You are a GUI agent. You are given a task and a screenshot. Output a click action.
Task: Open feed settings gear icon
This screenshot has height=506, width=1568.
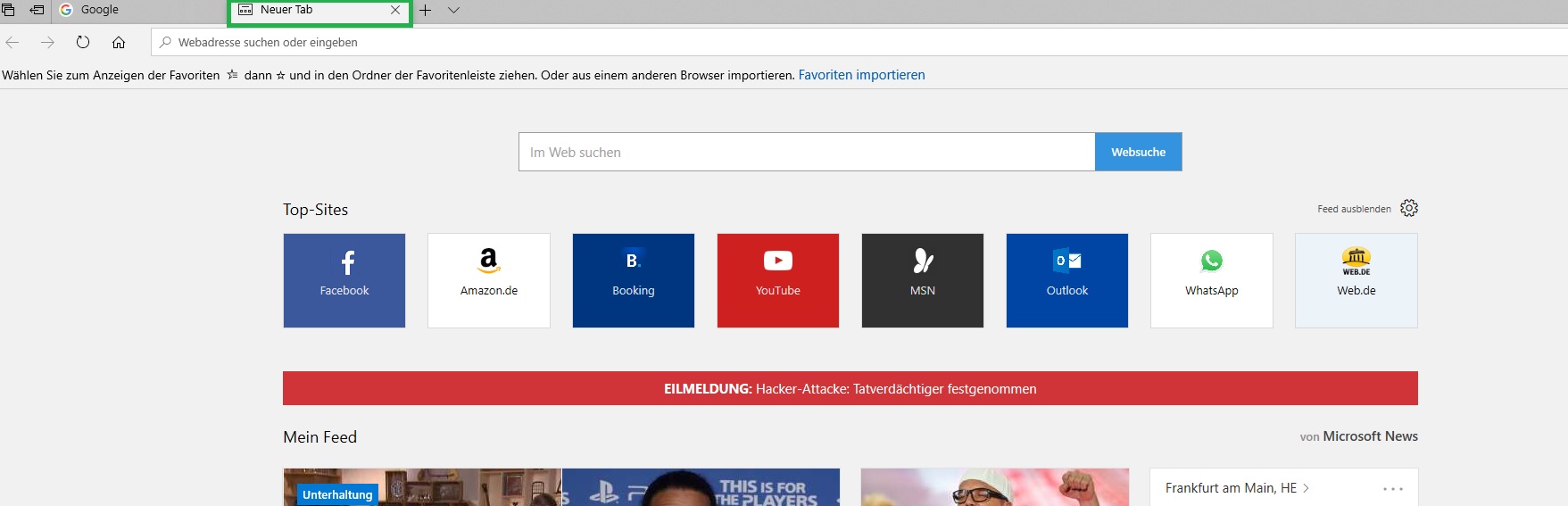tap(1409, 208)
